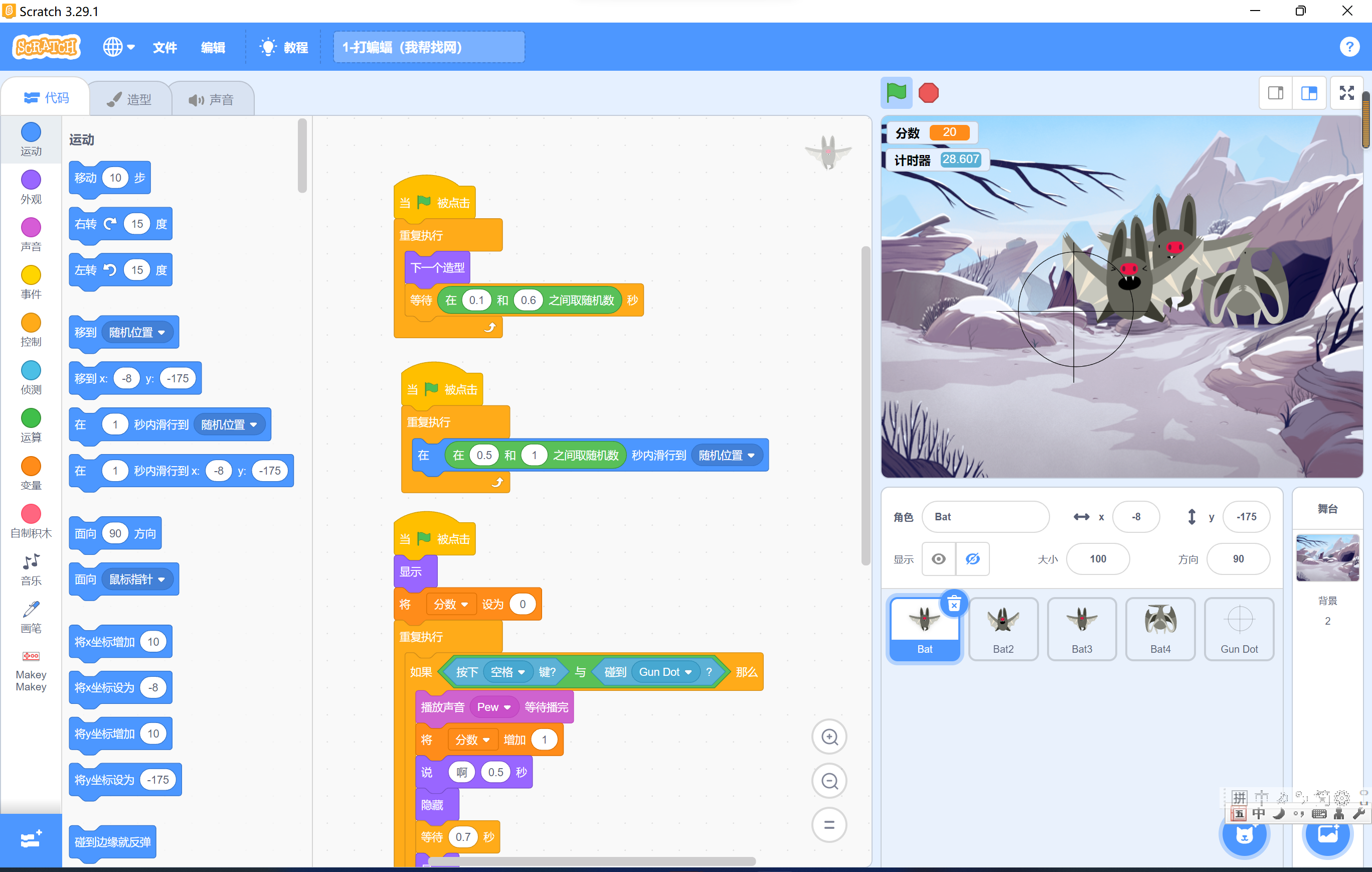Edit the sprite name Bat field
The height and width of the screenshot is (872, 1372).
point(986,516)
